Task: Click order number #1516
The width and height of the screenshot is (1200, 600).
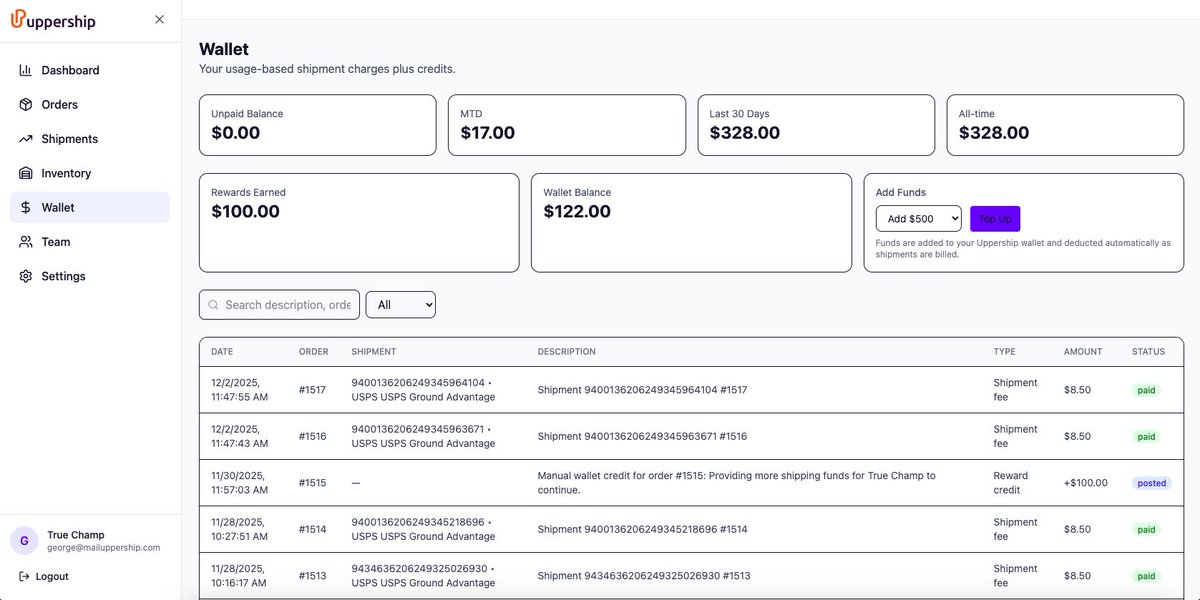Action: pyautogui.click(x=312, y=436)
